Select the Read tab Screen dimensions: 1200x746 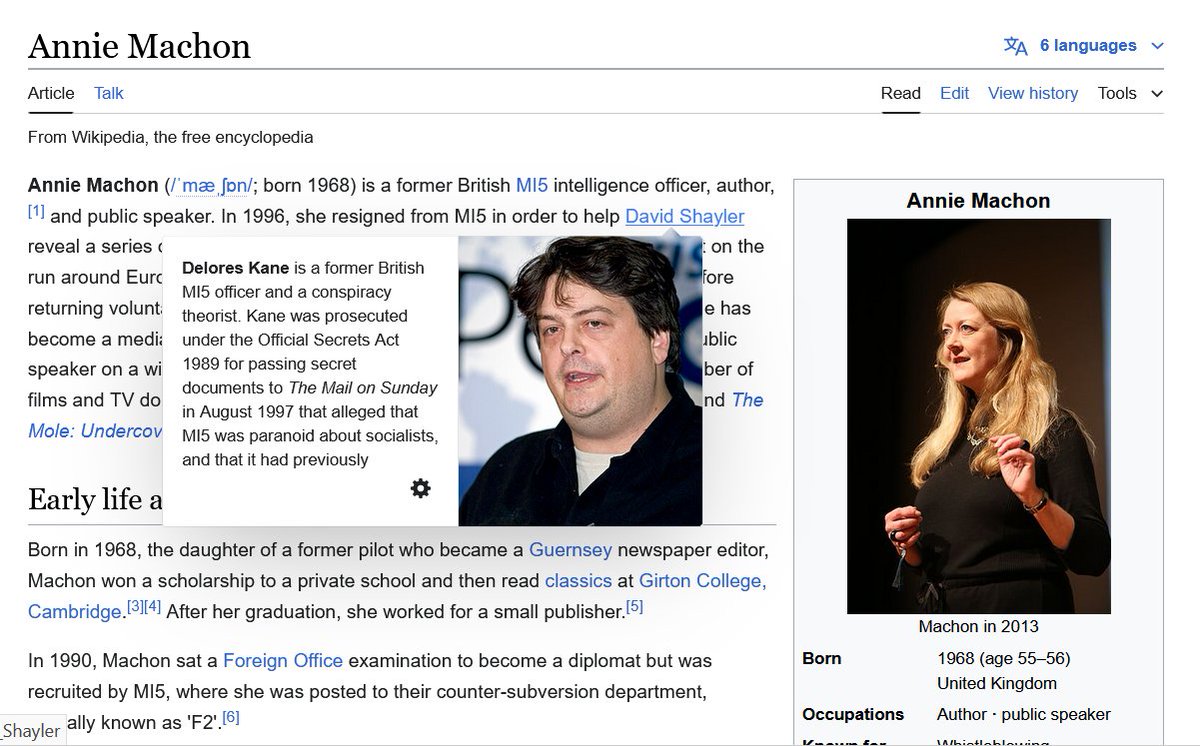coord(900,93)
